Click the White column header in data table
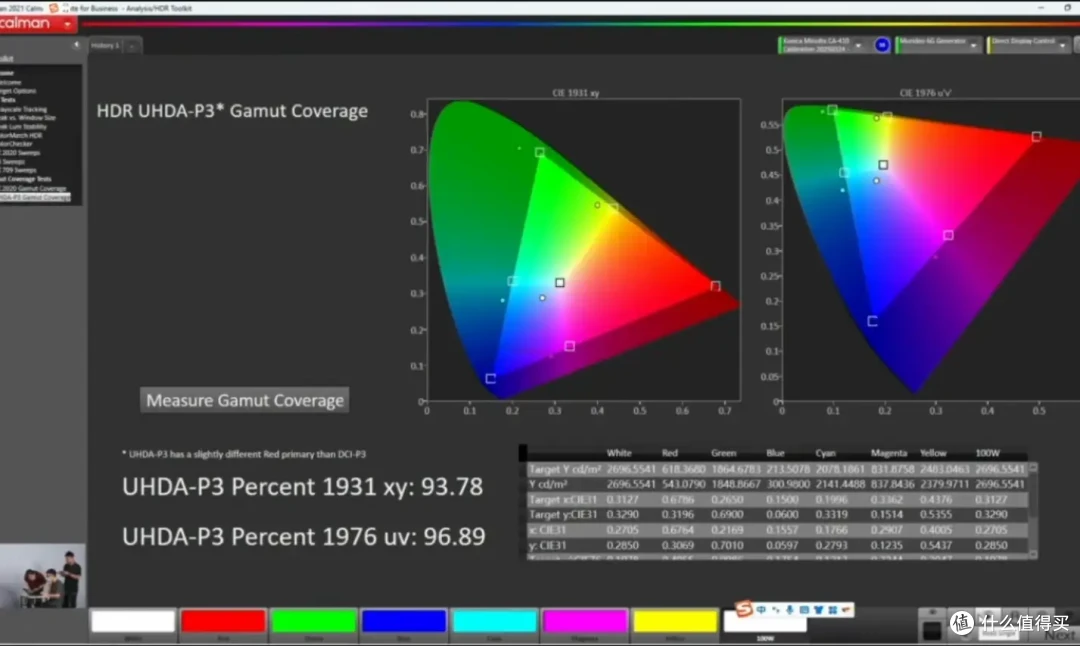The height and width of the screenshot is (646, 1080). 619,453
